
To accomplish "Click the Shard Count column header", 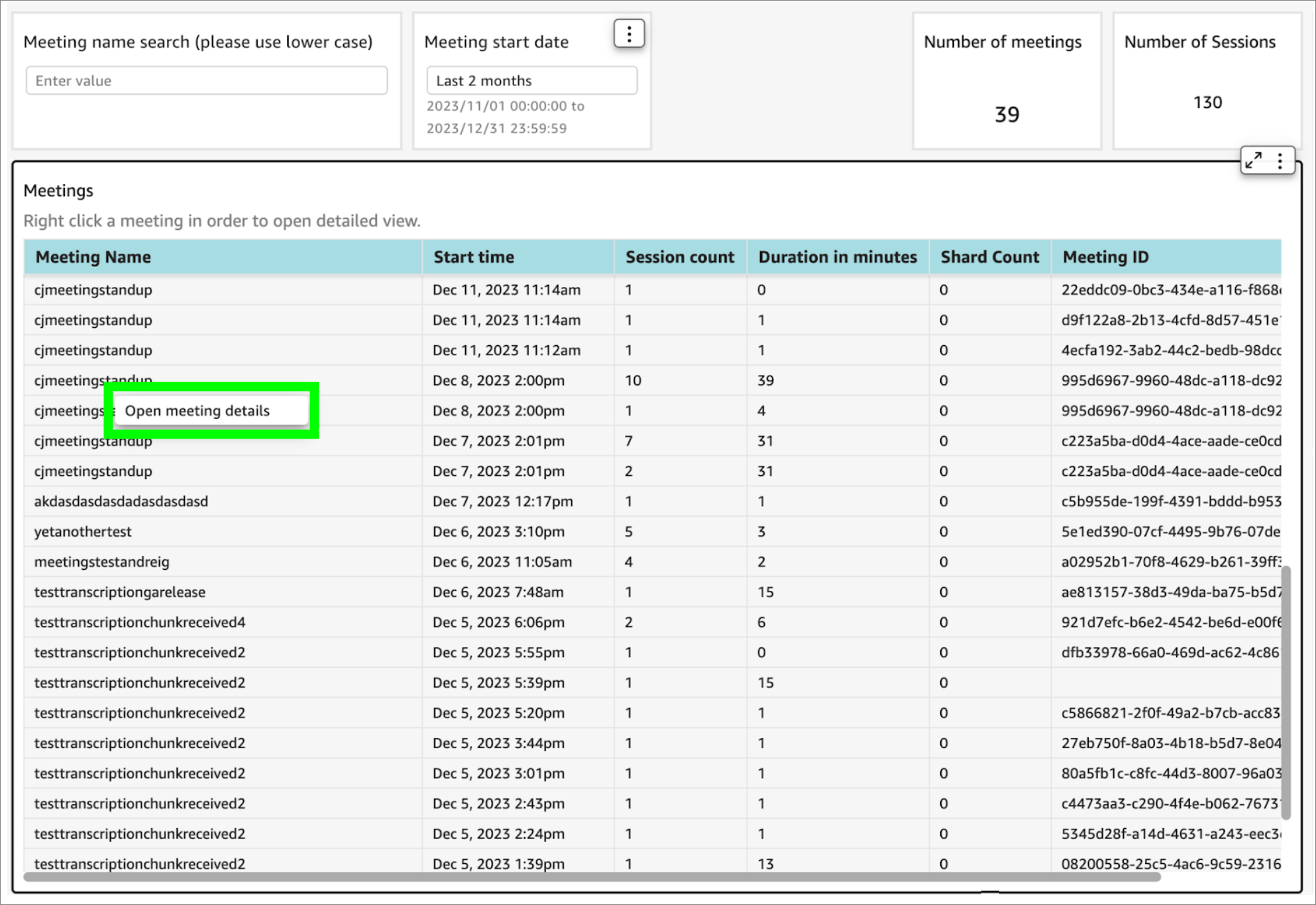I will point(990,257).
